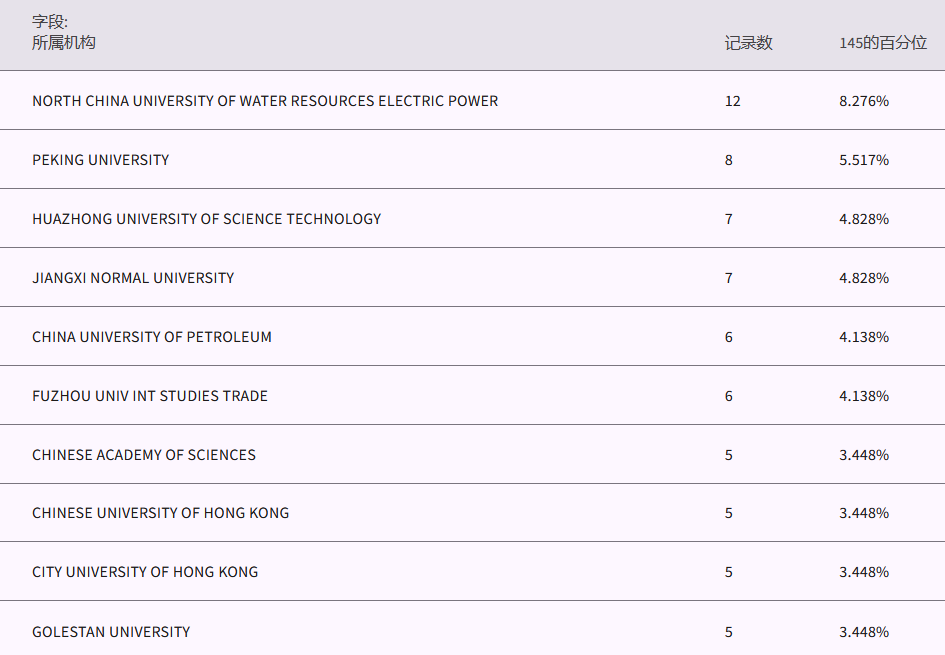Click record count 7 for Jiangxi Normal
This screenshot has width=945, height=655.
pyautogui.click(x=729, y=278)
